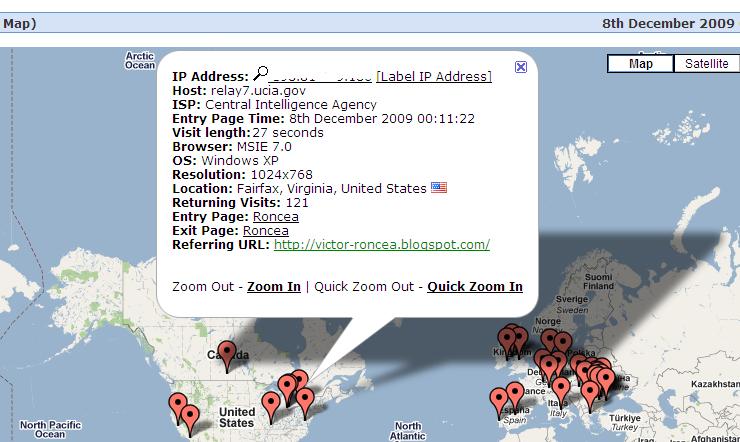
Task: Click Fairfax, Virginia location text
Action: (331, 189)
